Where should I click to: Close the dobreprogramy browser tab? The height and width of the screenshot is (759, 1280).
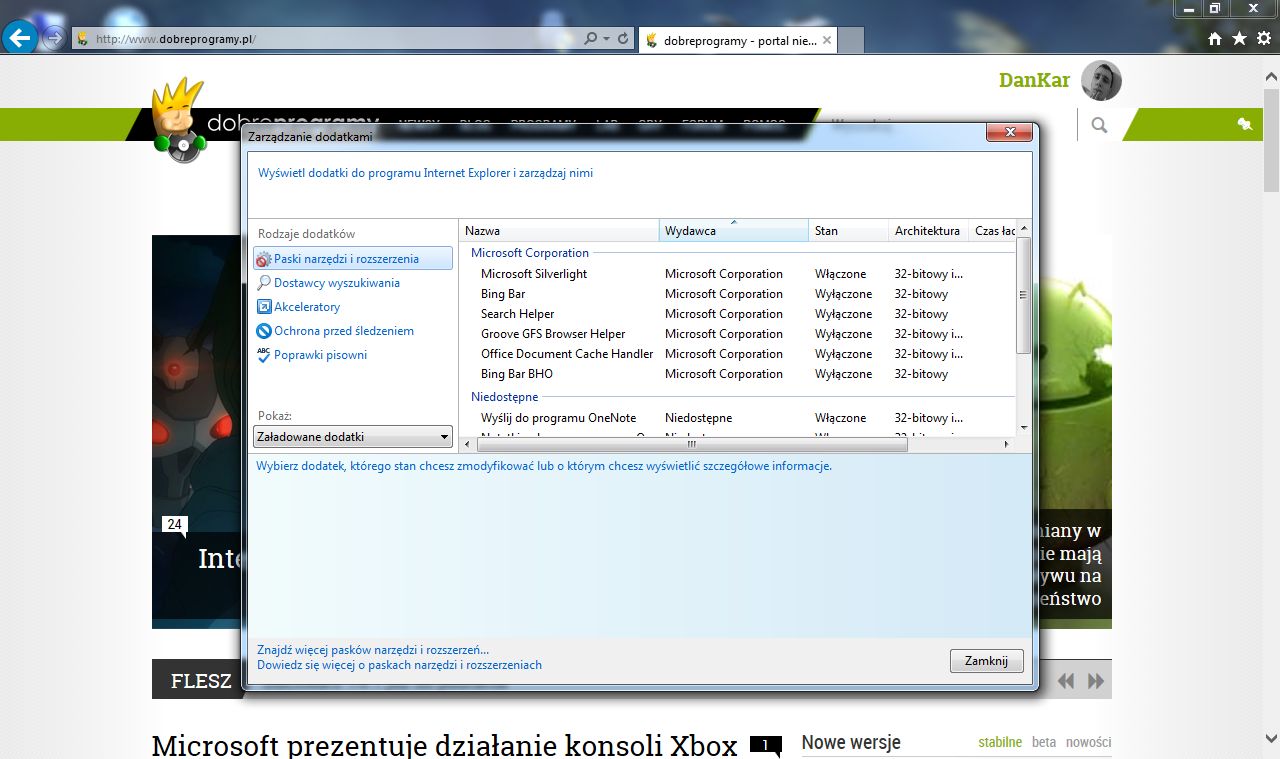(827, 40)
